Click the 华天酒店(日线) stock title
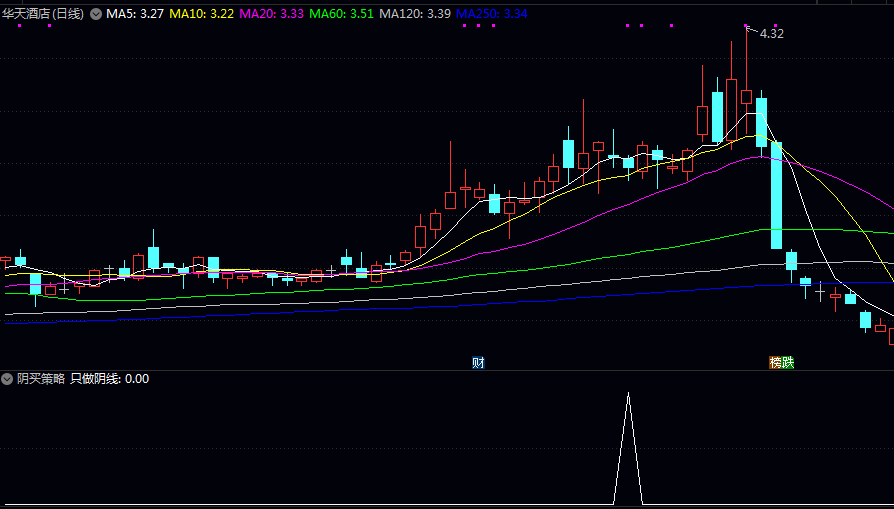Viewport: 894px width, 509px height. point(44,14)
